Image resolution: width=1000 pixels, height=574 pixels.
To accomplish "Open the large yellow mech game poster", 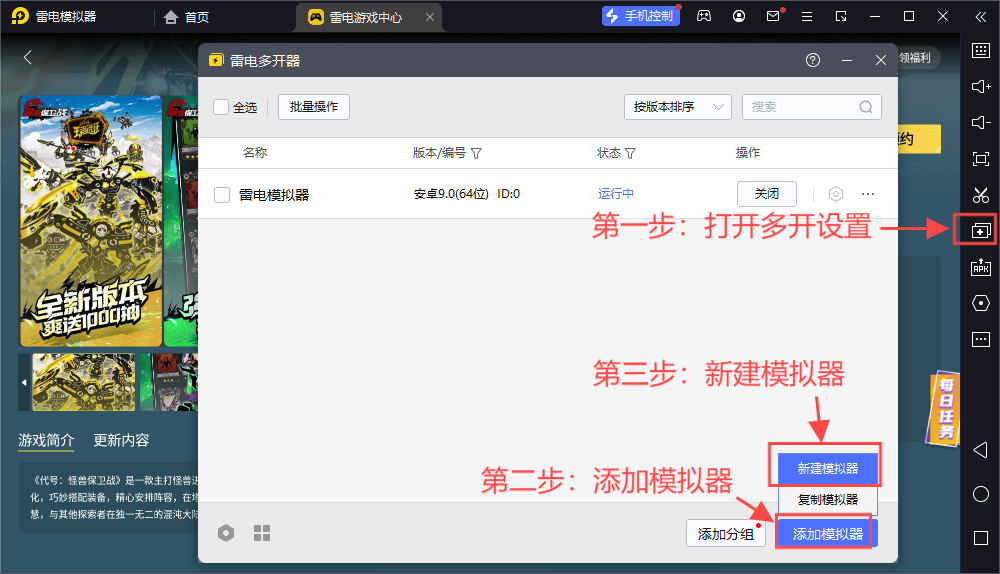I will pos(91,221).
